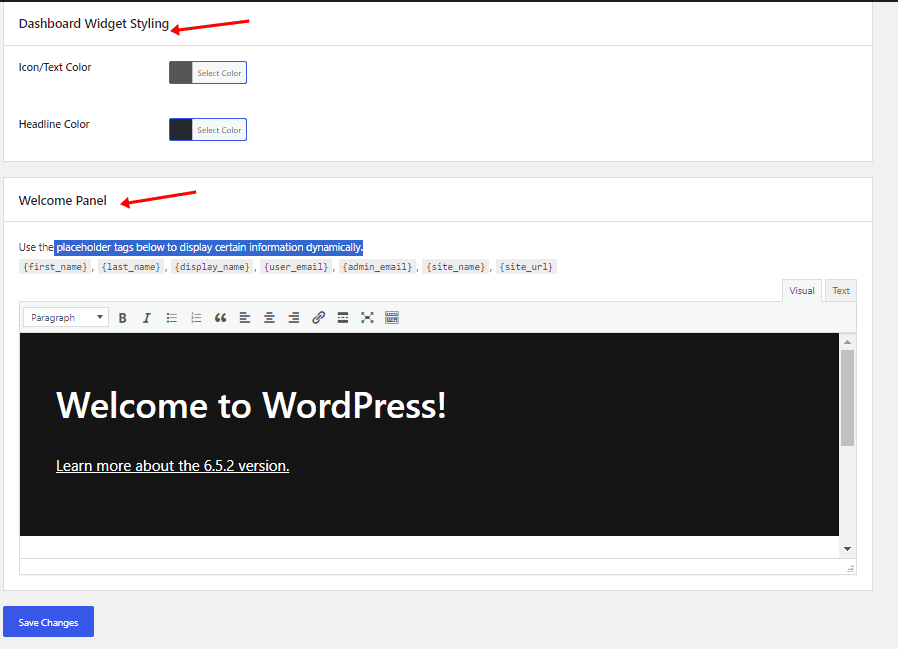
Task: Click the editor scrollbar down arrow
Action: click(x=848, y=549)
